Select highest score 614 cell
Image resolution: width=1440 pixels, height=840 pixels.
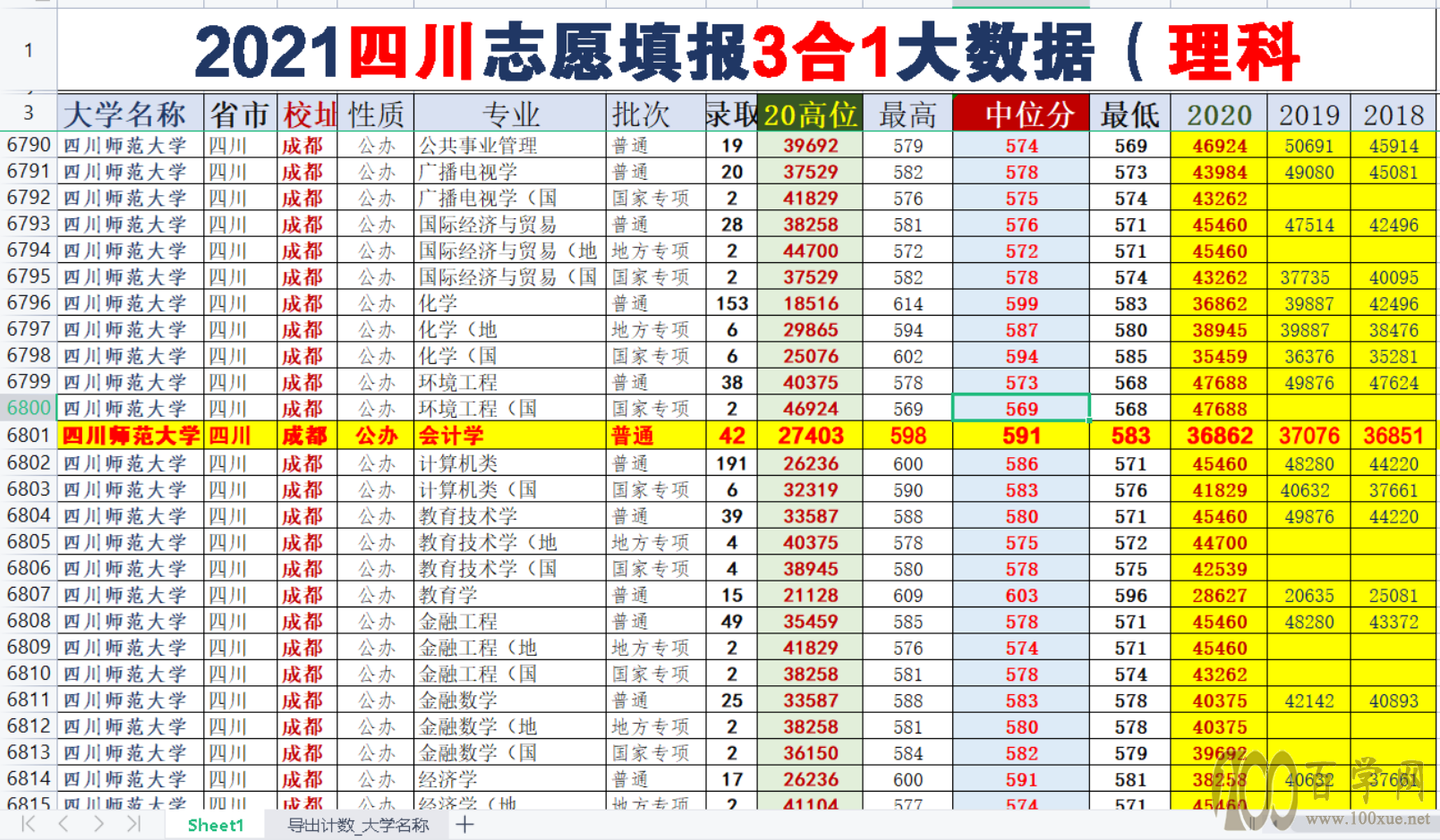(x=907, y=303)
